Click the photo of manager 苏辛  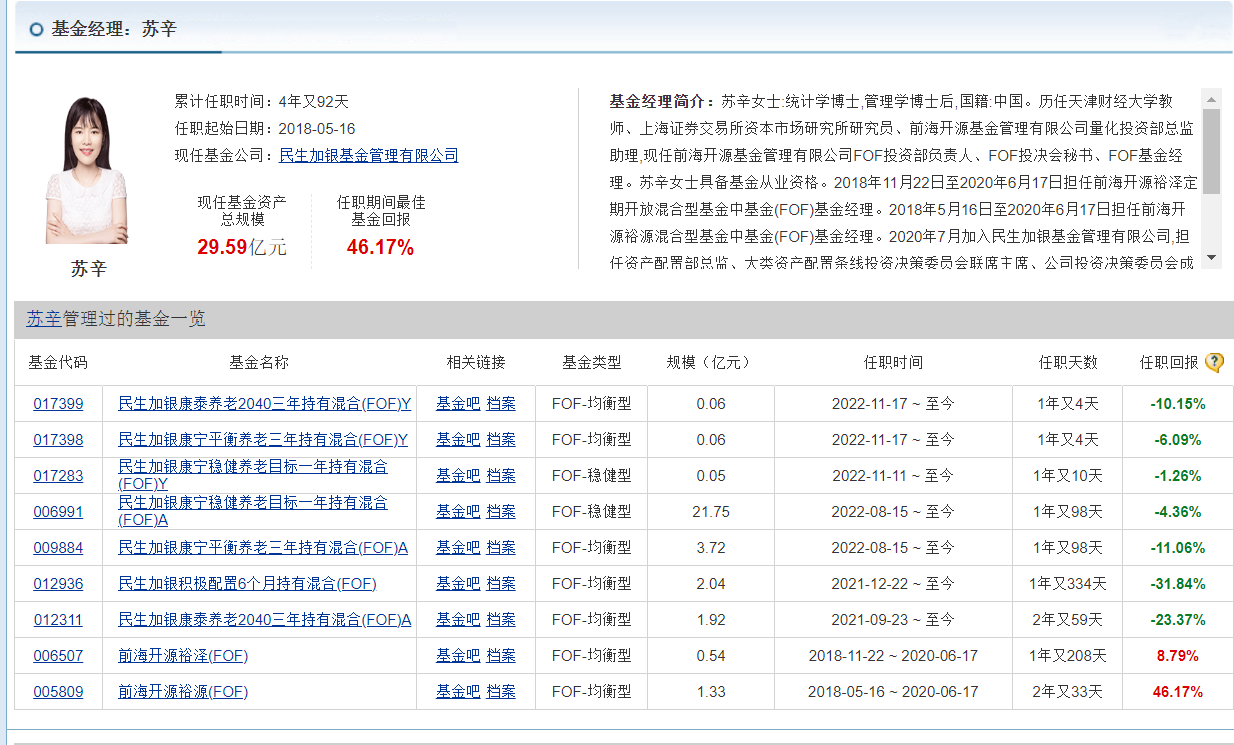(x=86, y=171)
